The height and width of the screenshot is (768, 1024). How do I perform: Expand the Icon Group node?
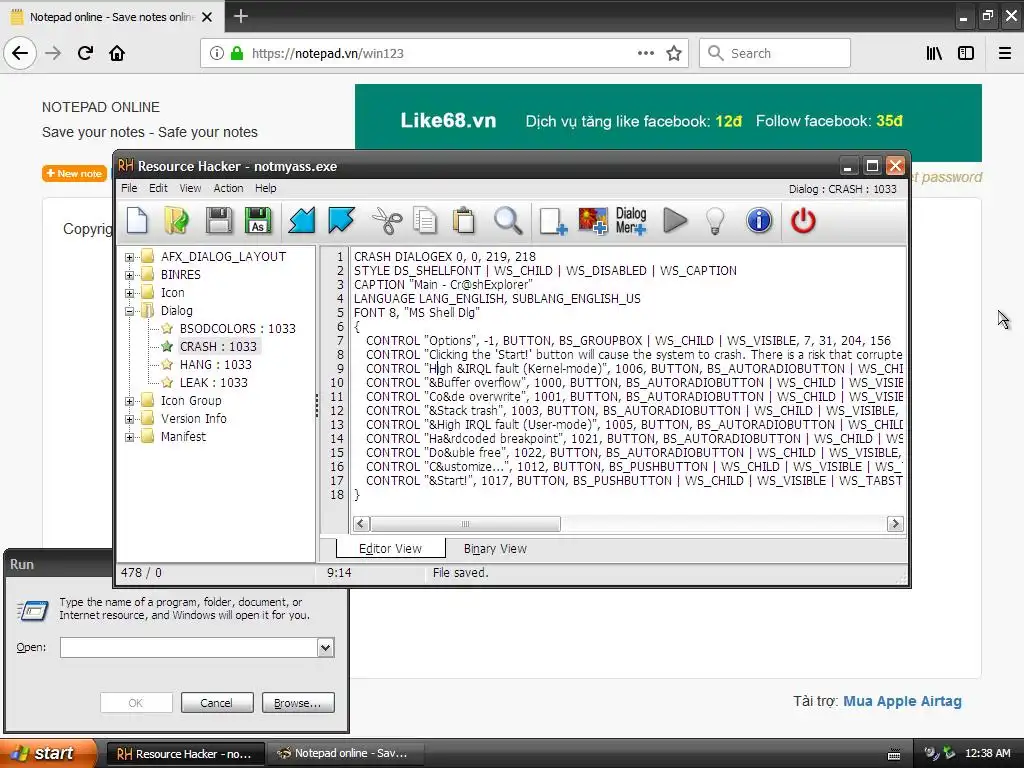click(129, 401)
